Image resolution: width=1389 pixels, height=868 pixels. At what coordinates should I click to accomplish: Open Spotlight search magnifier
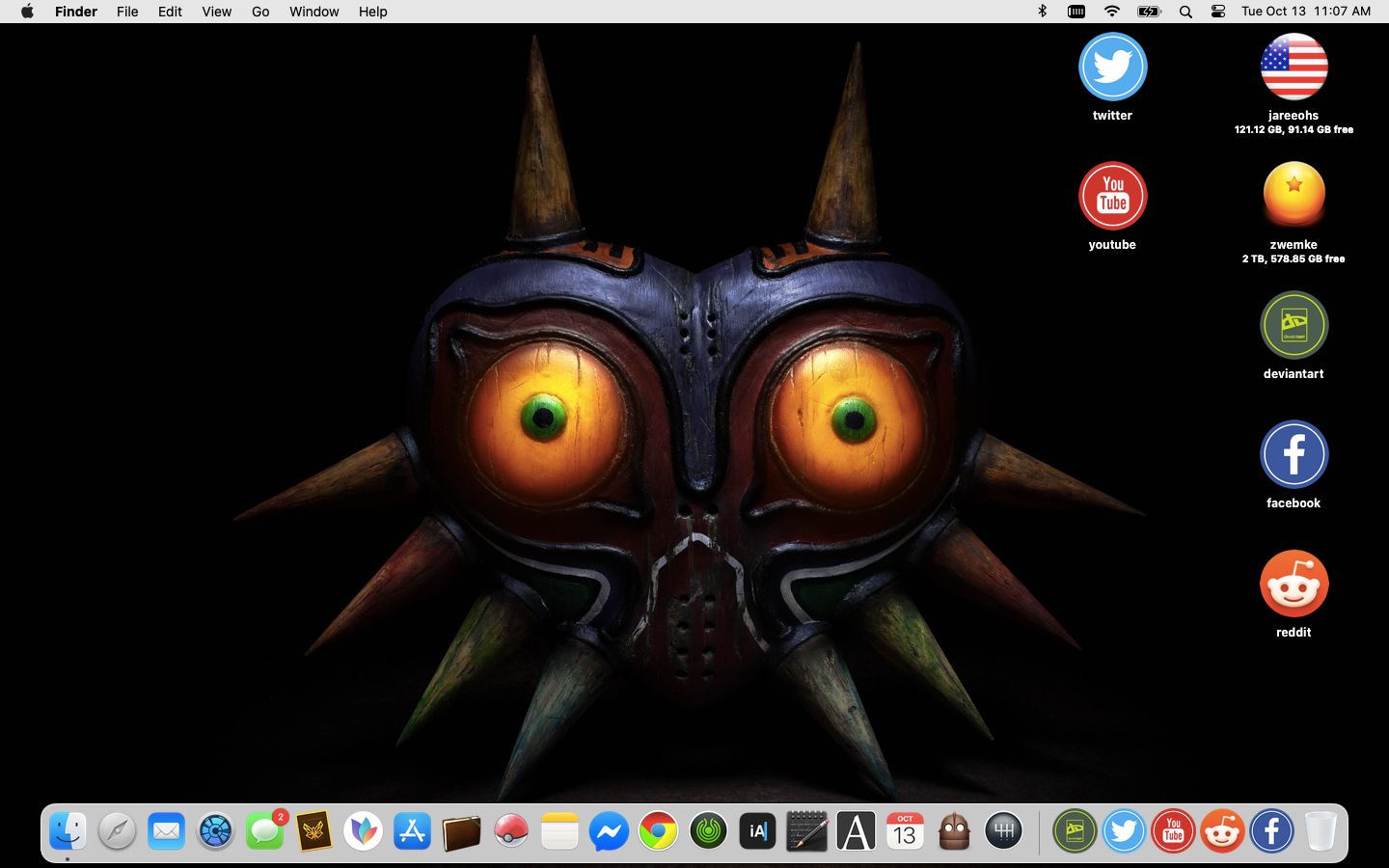(x=1185, y=12)
